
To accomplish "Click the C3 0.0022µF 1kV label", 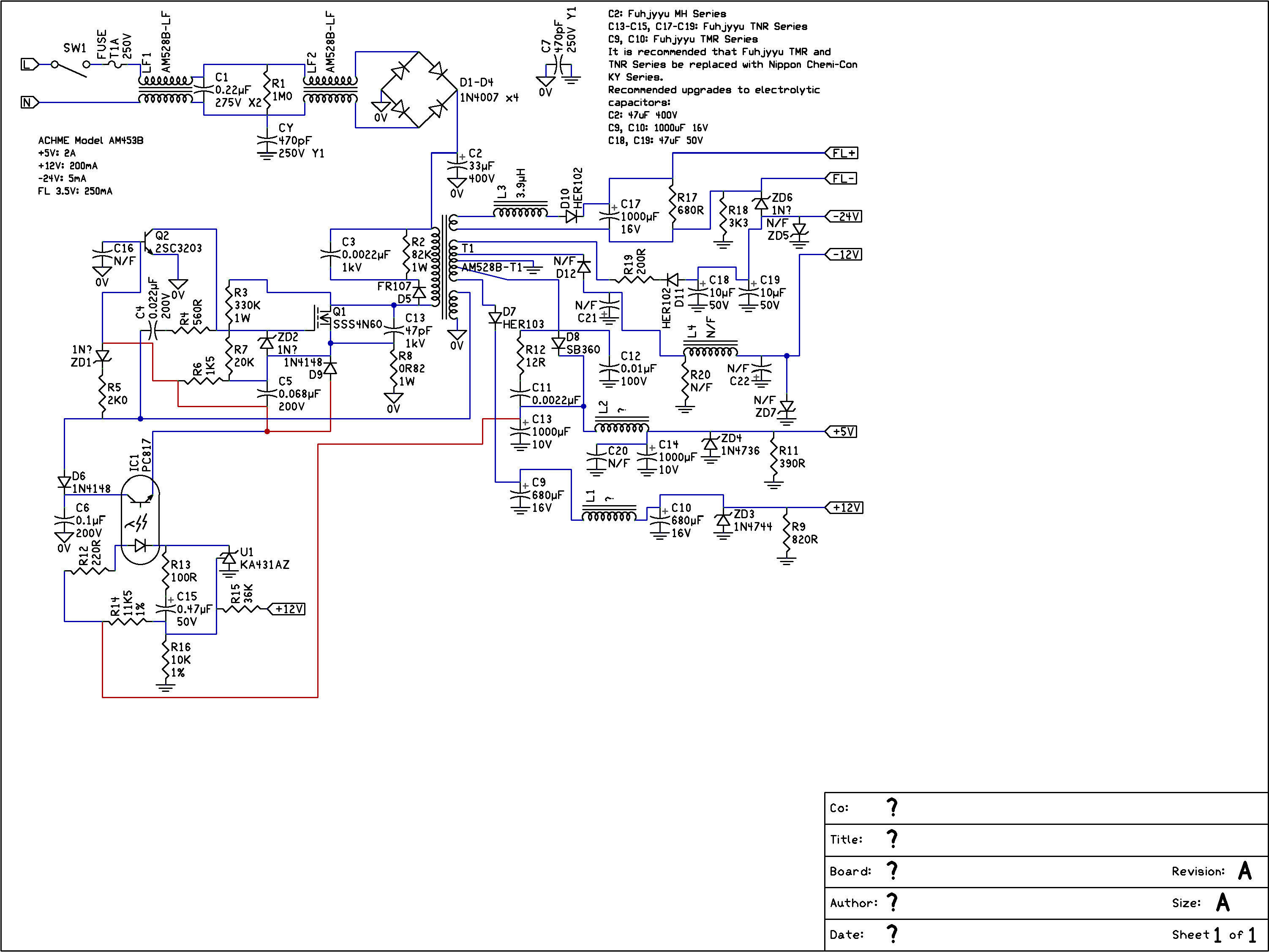I will tap(366, 255).
